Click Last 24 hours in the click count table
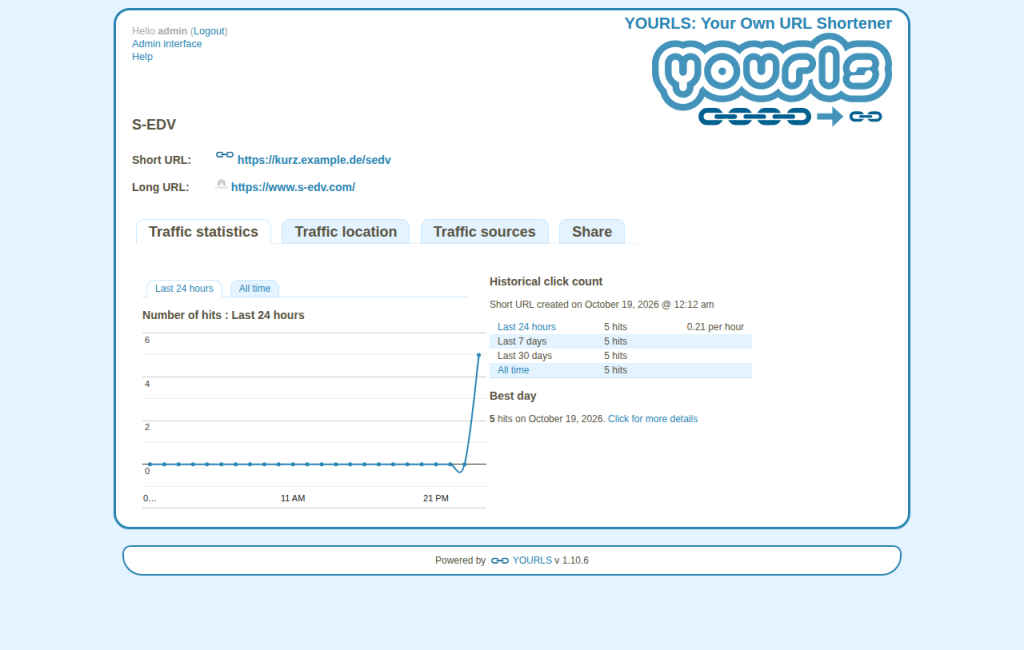The width and height of the screenshot is (1024, 650). (x=526, y=327)
